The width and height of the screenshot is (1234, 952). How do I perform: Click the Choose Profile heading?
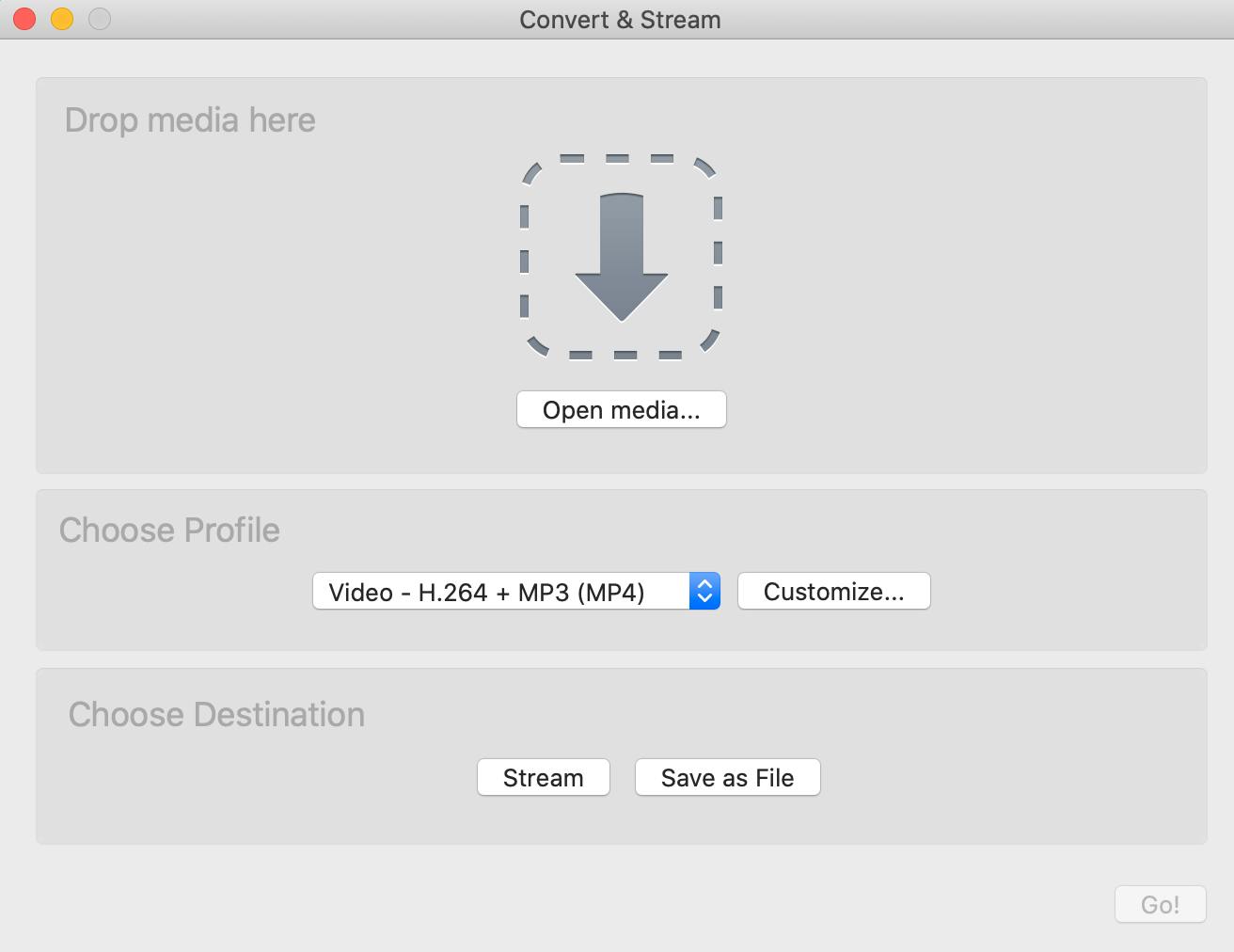pos(169,531)
